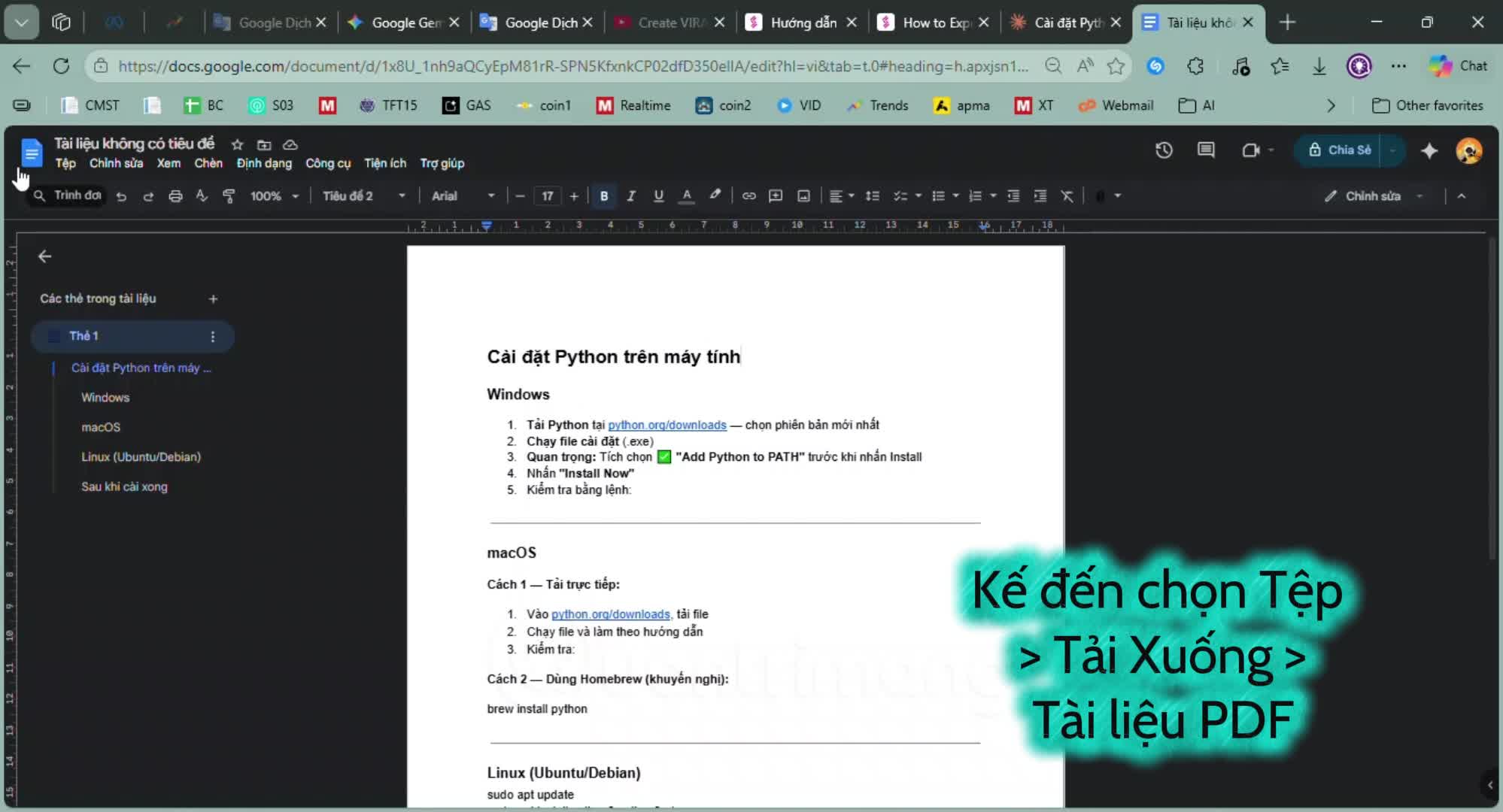Go to Linux (Ubuntu/Debian) outline entry
Screen dimensions: 1503x812
coord(141,456)
